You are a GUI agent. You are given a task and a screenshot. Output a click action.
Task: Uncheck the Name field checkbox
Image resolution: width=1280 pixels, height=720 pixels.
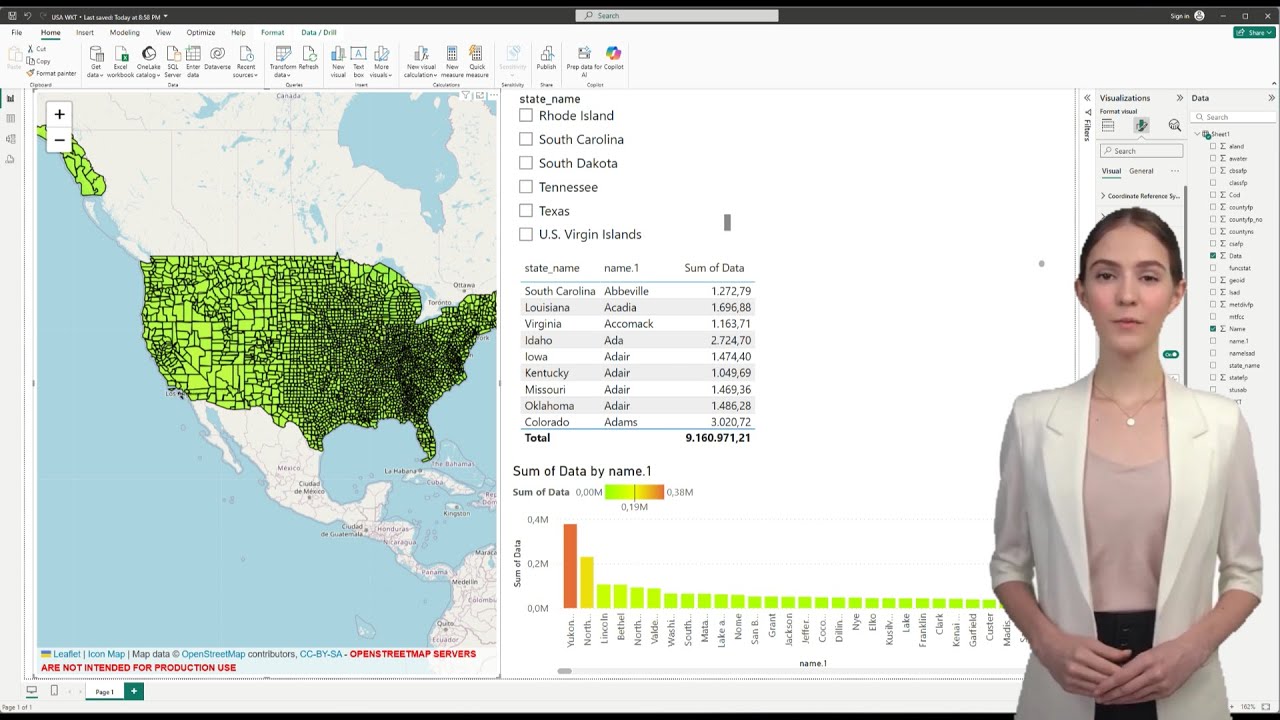click(1213, 328)
